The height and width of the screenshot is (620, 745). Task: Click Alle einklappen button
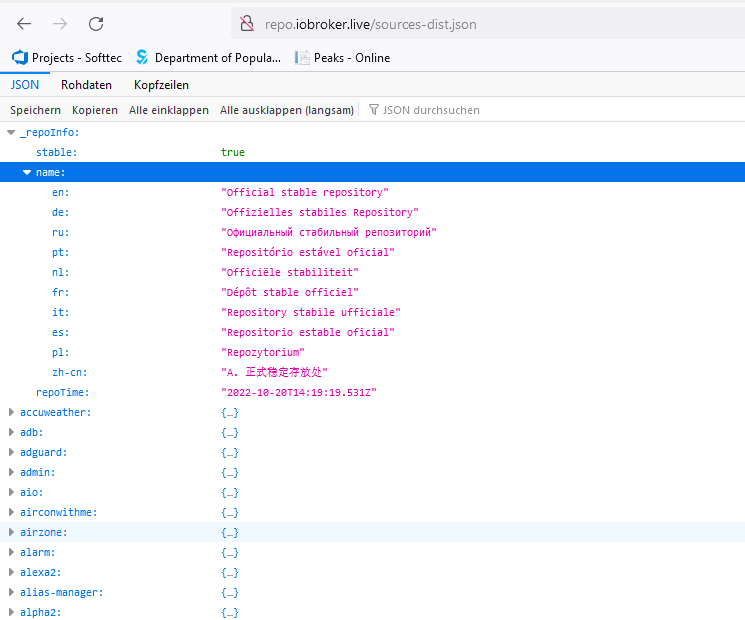pos(169,110)
